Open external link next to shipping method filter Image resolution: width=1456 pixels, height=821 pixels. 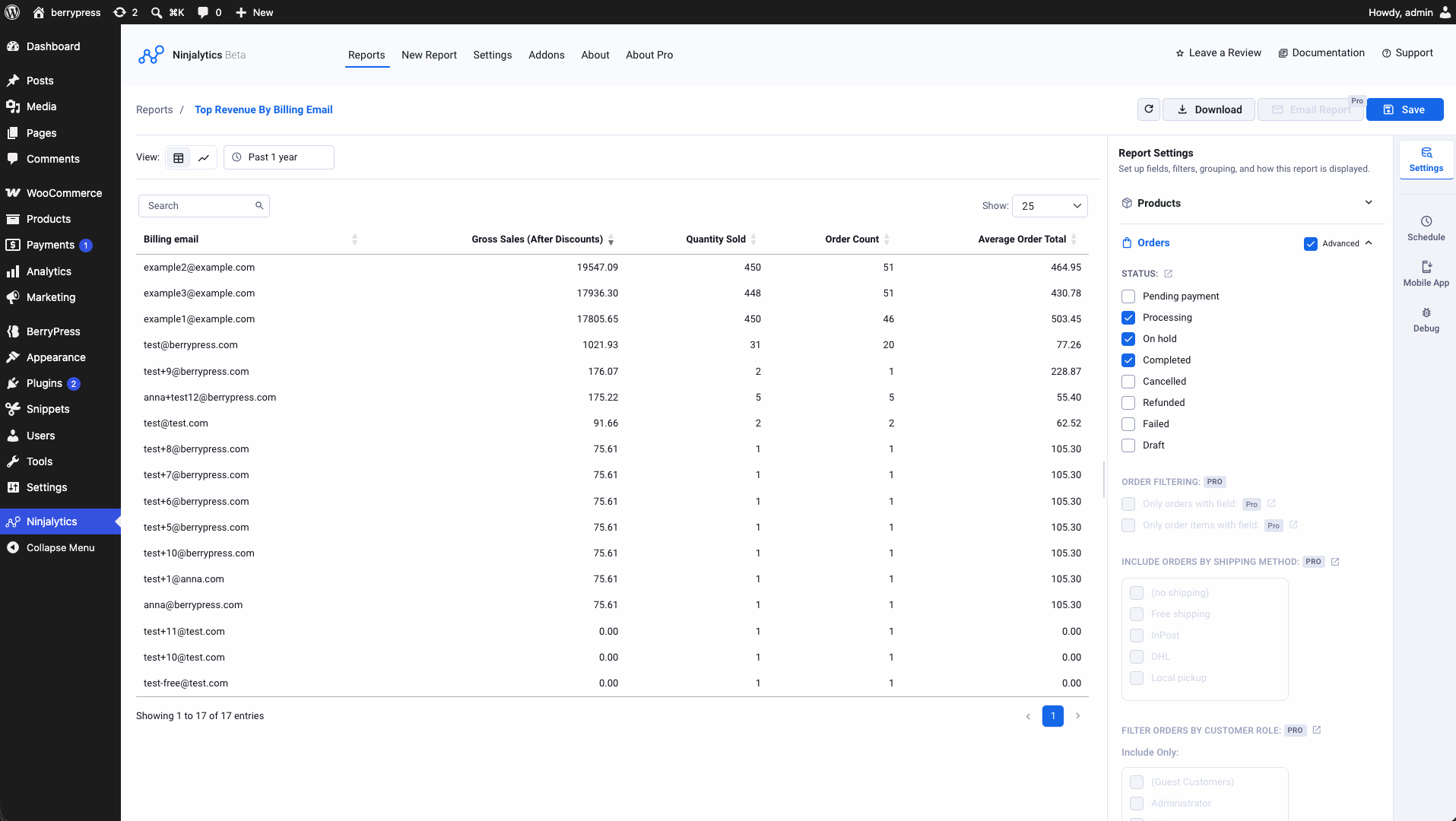tap(1335, 562)
